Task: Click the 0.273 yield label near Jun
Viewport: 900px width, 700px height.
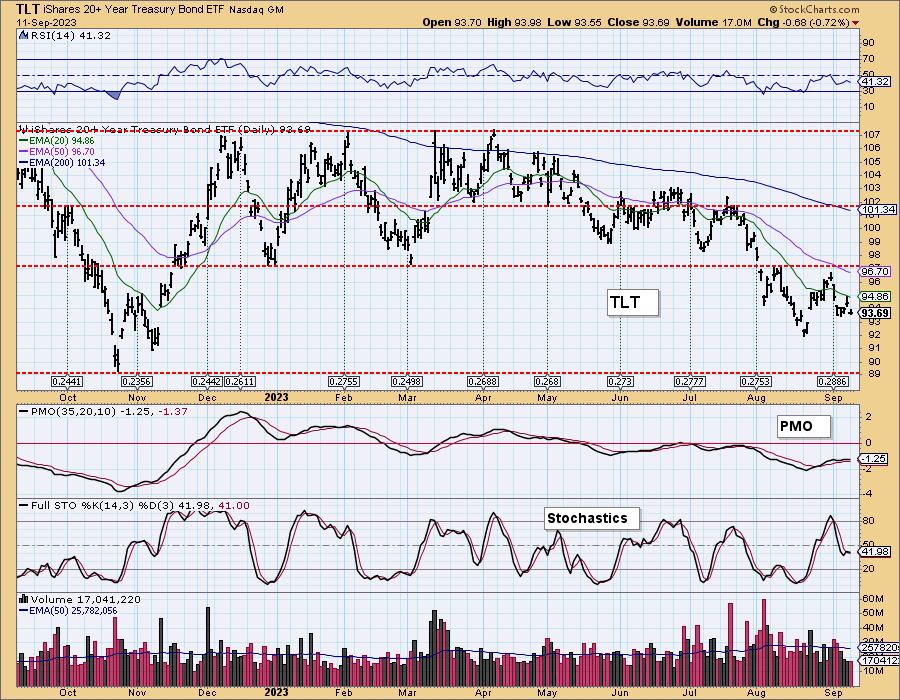Action: [620, 382]
